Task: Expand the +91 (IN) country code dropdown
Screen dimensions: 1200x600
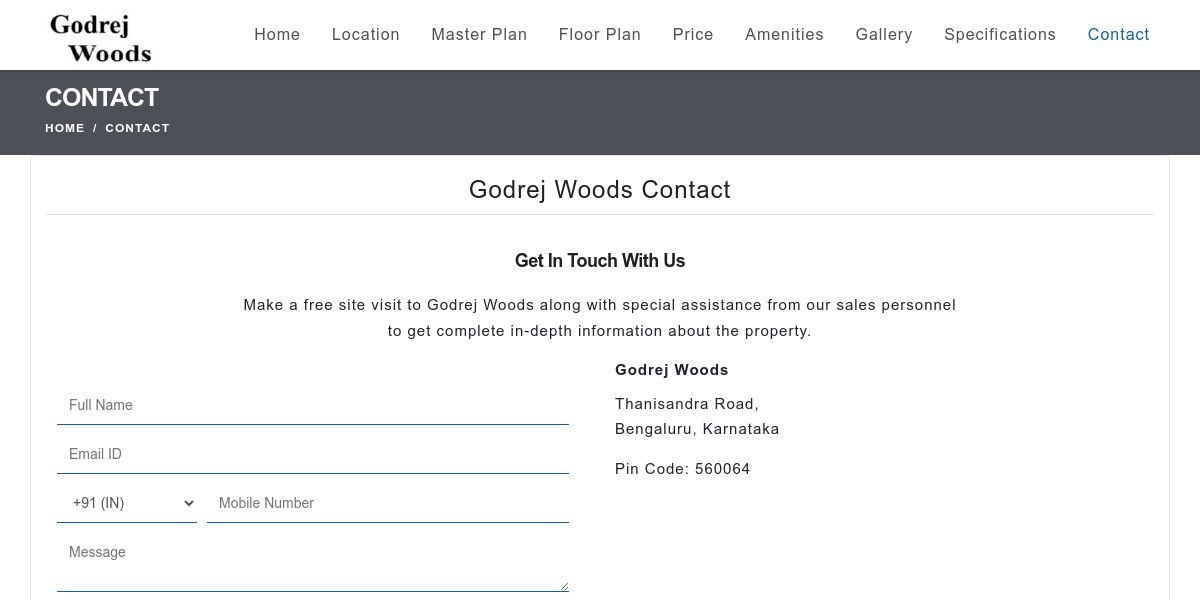Action: click(127, 503)
